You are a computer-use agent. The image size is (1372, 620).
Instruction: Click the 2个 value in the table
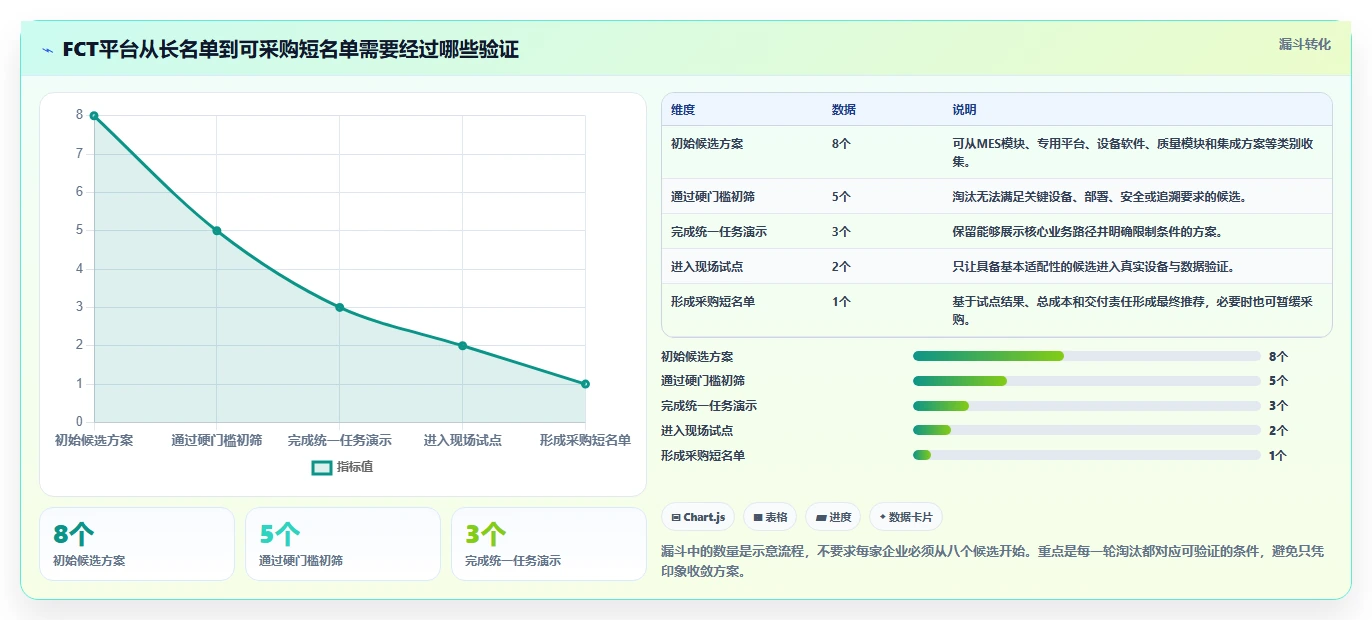pyautogui.click(x=841, y=267)
